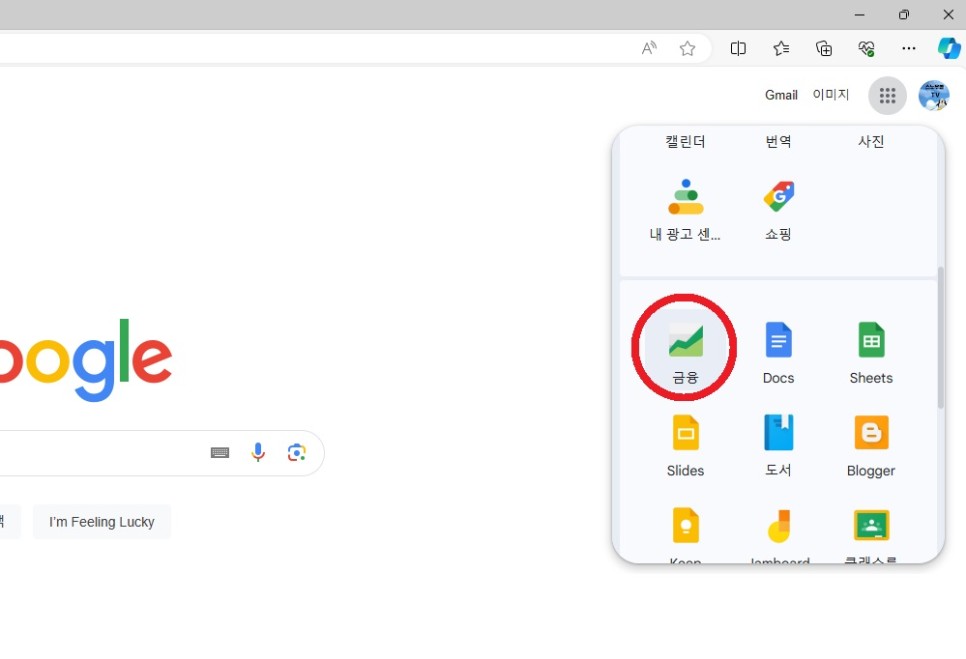Toggle Edge split screen view
The image size is (966, 659).
coord(738,48)
